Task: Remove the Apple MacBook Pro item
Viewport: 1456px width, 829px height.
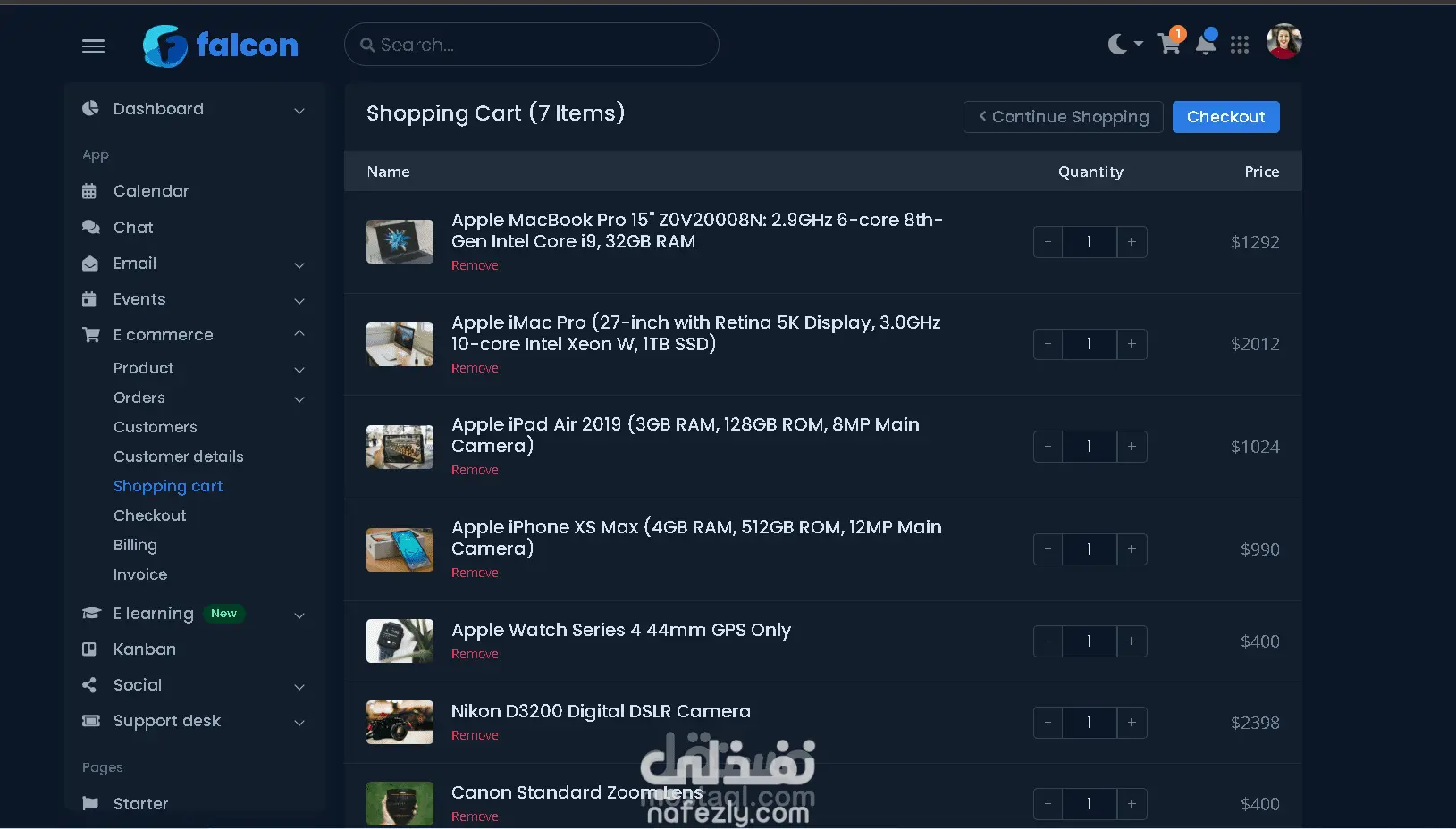Action: click(x=475, y=265)
